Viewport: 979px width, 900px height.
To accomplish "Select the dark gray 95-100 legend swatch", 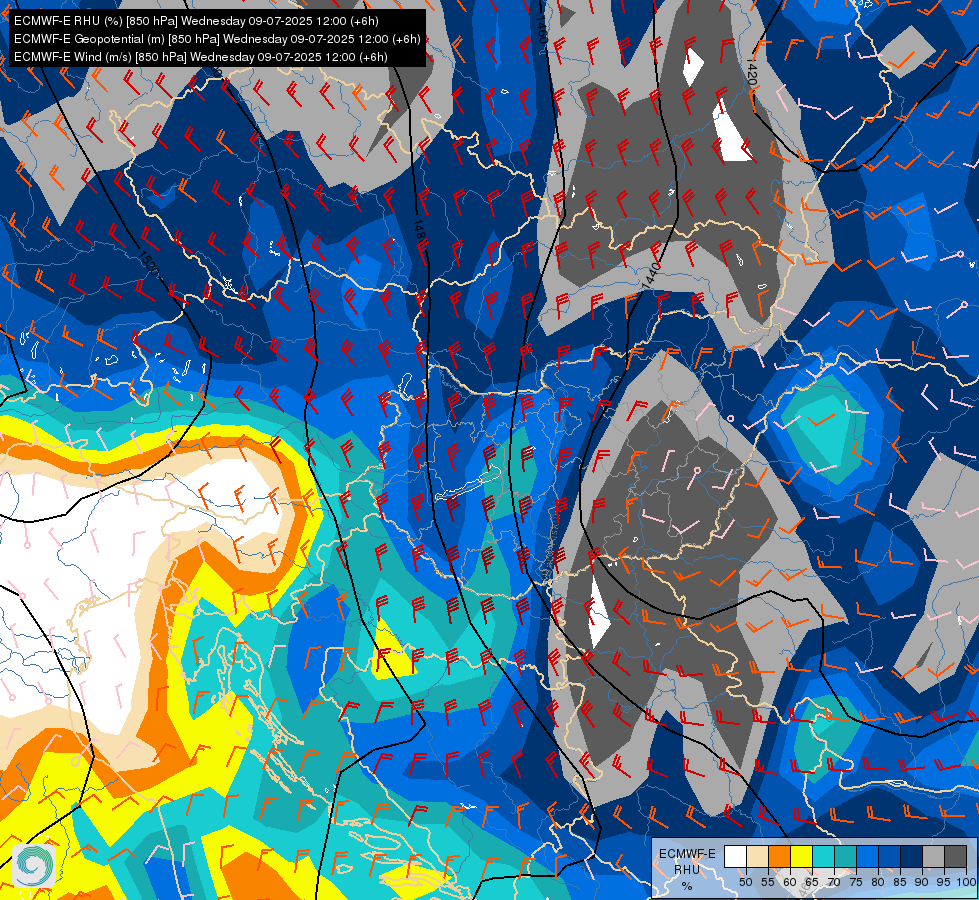I will (x=956, y=856).
